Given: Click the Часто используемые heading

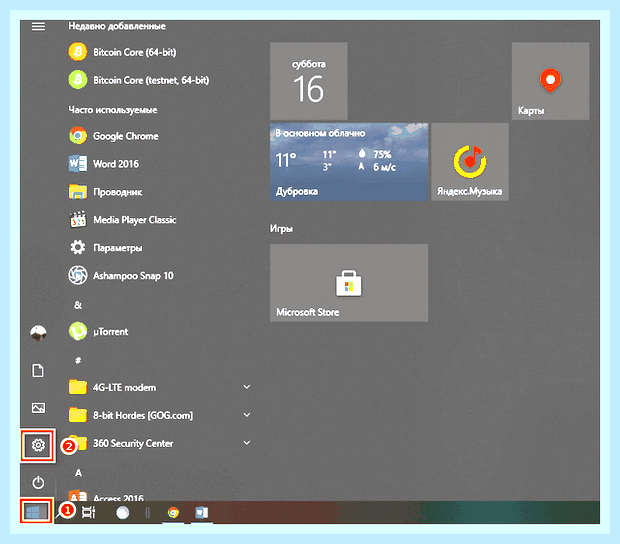Looking at the screenshot, I should (x=113, y=110).
